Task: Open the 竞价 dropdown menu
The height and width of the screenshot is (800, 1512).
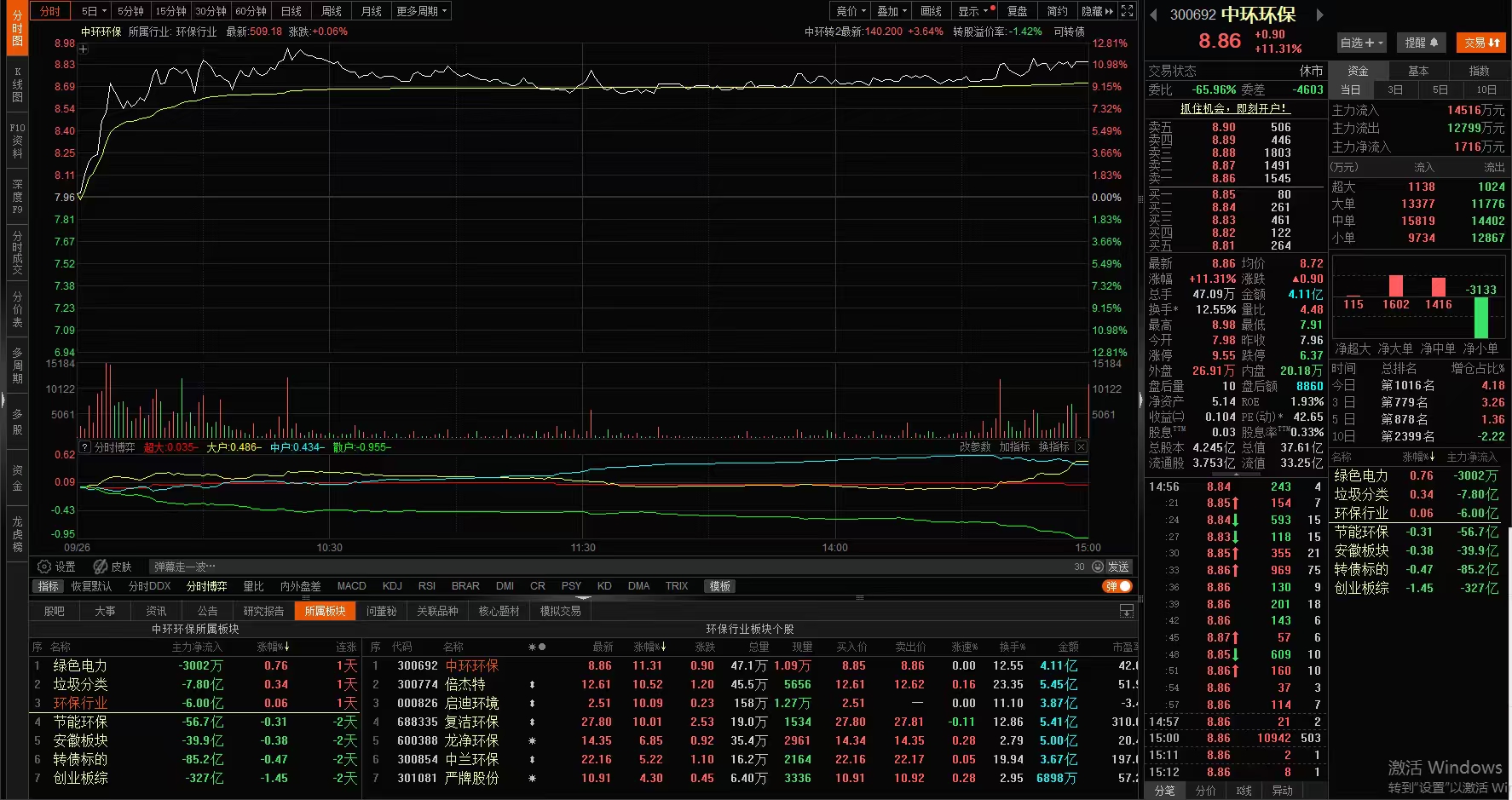Action: (851, 11)
